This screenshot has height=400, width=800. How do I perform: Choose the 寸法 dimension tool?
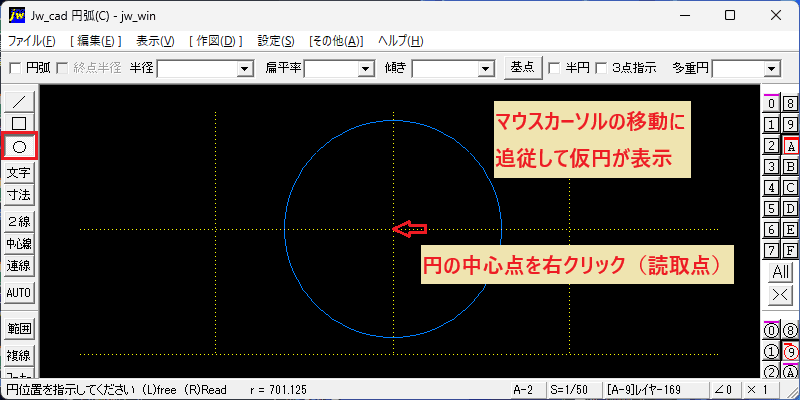point(19,195)
